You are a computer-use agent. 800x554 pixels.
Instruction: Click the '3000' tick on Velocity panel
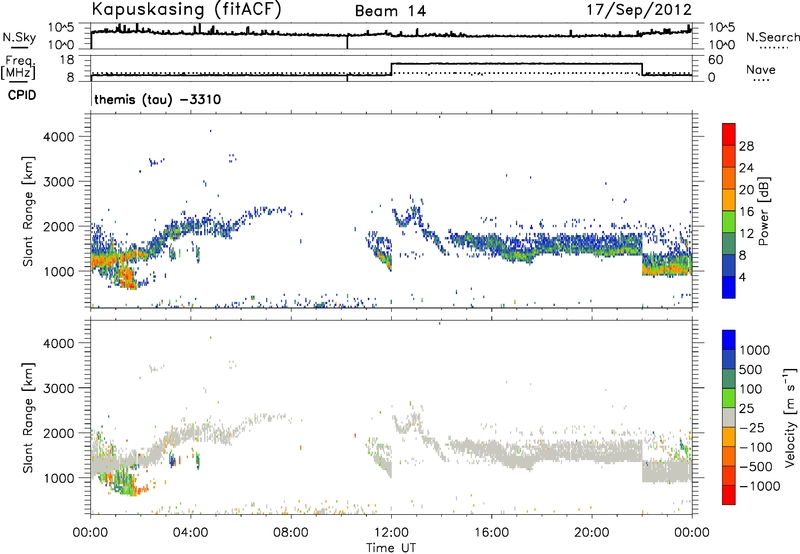tap(58, 388)
